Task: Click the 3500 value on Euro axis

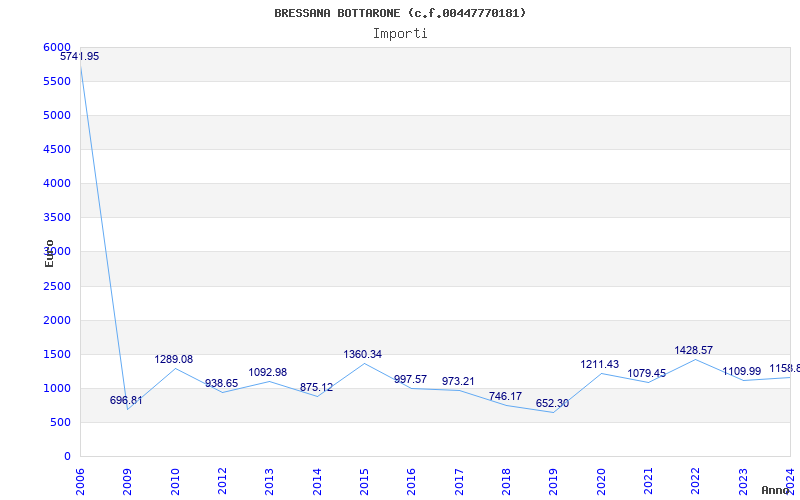Action: pos(57,217)
